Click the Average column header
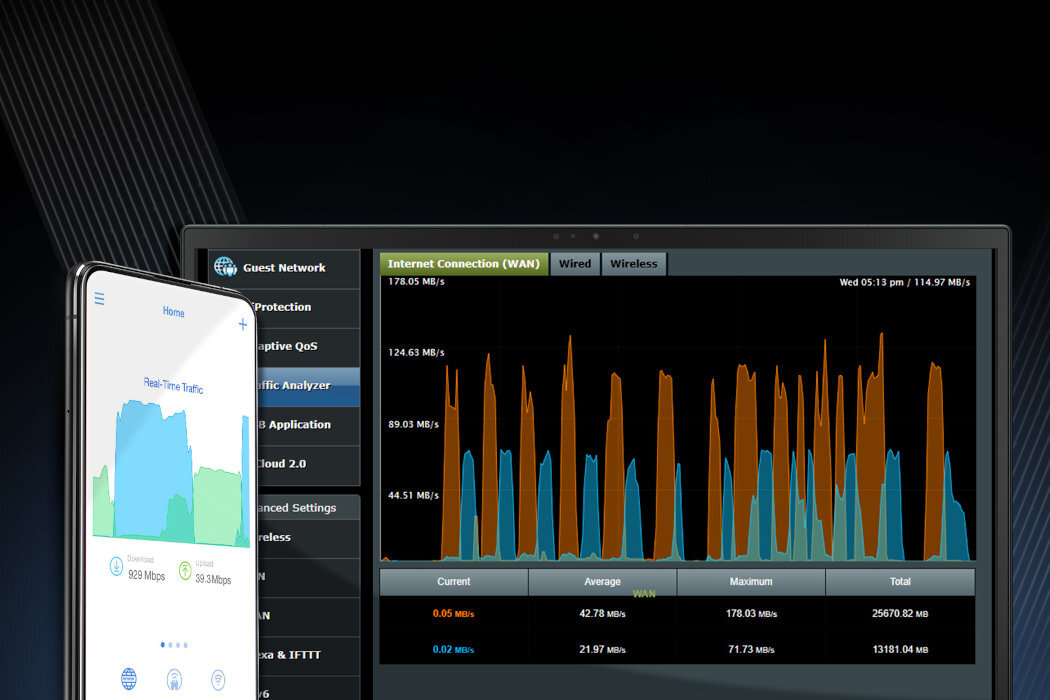The width and height of the screenshot is (1050, 700). point(602,581)
